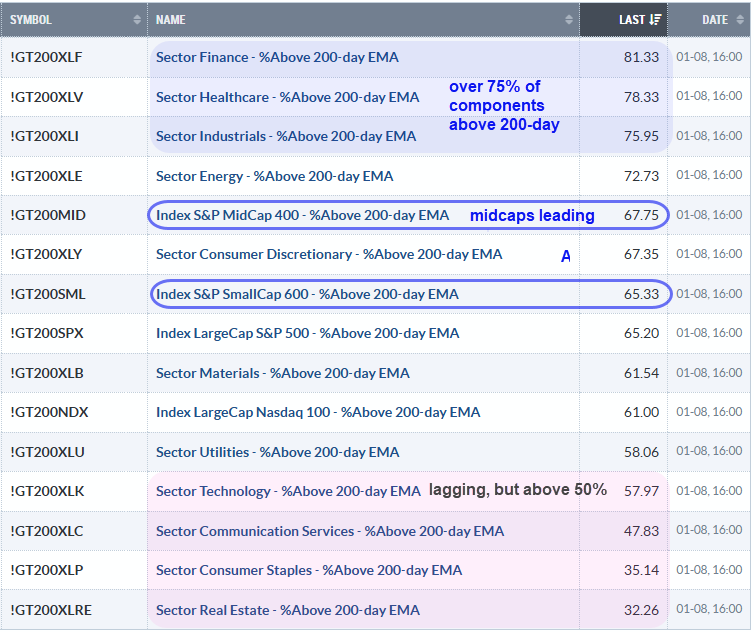The image size is (754, 632).
Task: Click the sort arrows in SYMBOL header
Action: click(137, 20)
